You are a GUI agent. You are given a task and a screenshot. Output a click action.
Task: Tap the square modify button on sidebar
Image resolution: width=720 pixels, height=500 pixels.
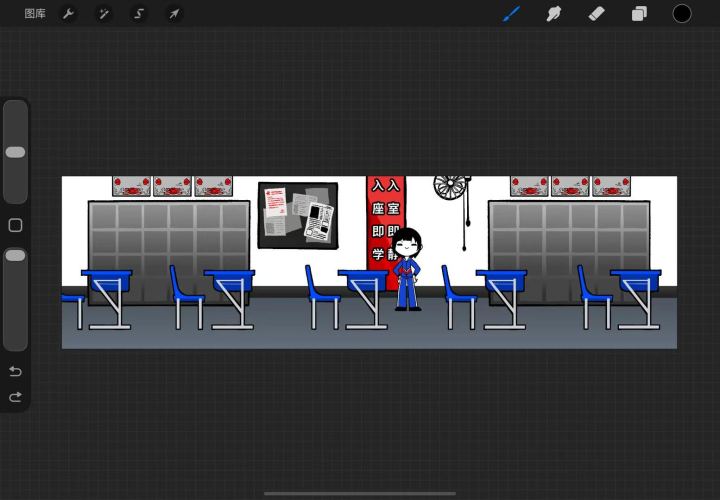tap(15, 225)
